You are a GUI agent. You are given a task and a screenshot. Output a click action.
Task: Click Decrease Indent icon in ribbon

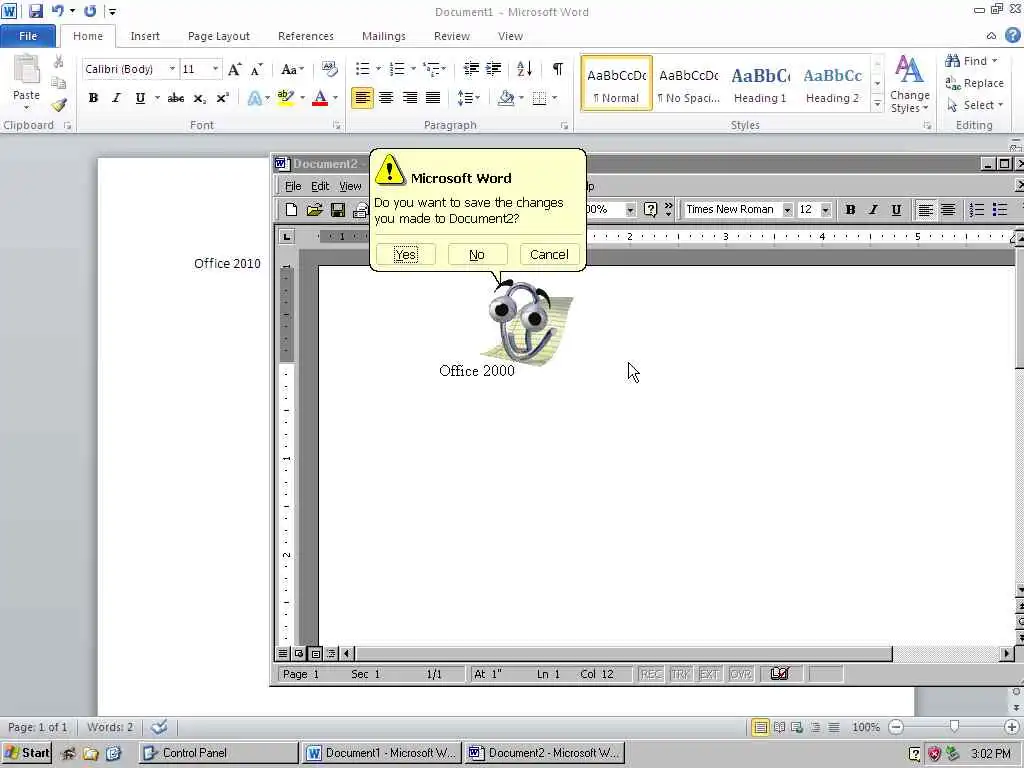point(471,69)
